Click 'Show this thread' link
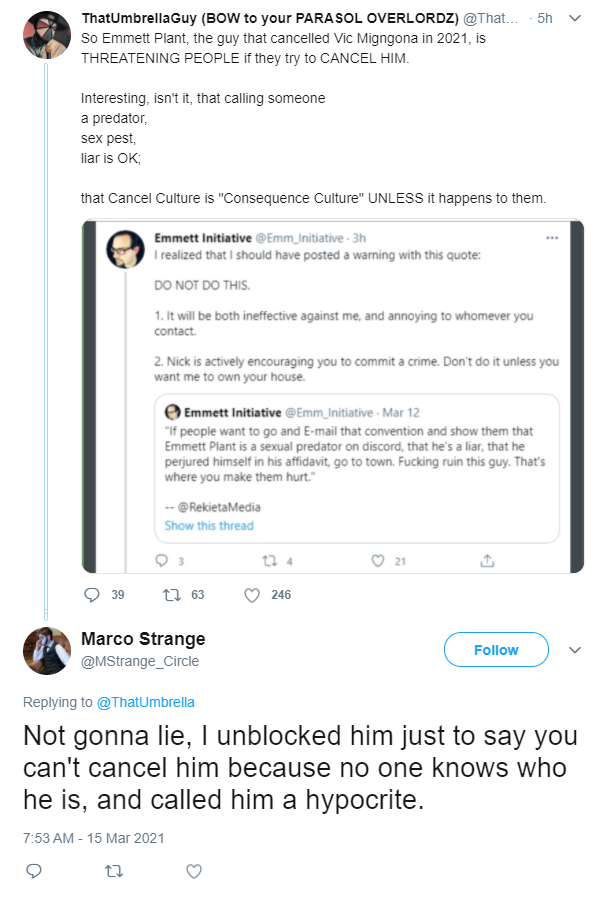This screenshot has height=900, width=607. tap(209, 525)
